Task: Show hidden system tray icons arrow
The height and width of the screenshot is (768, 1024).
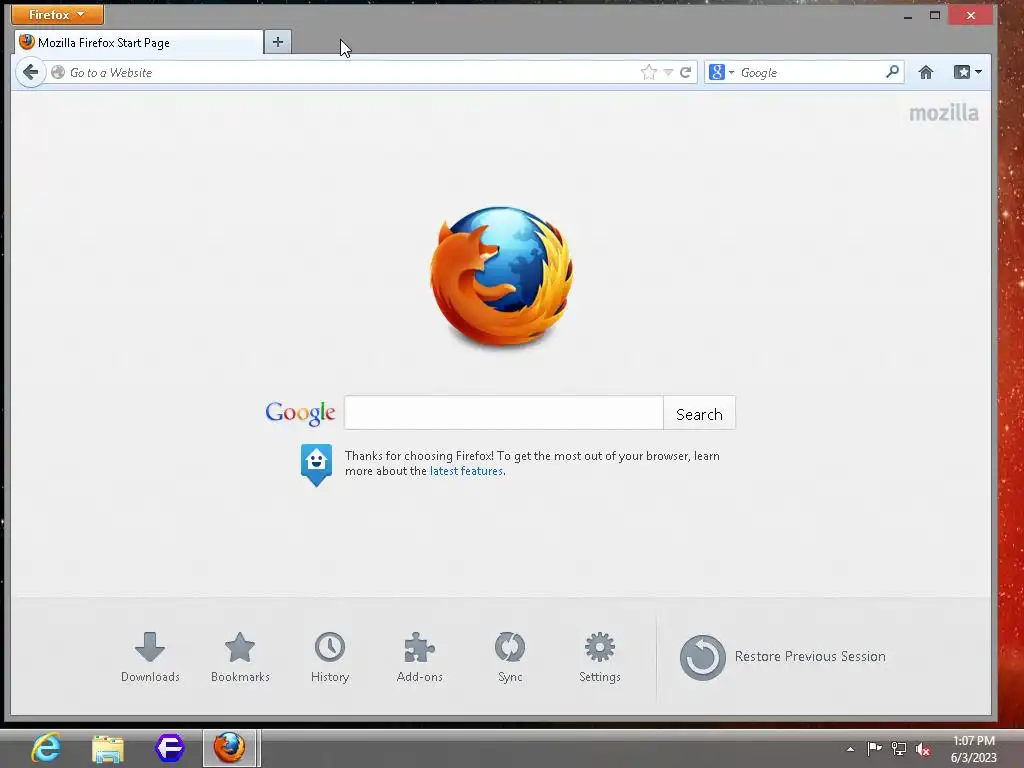Action: tap(850, 749)
